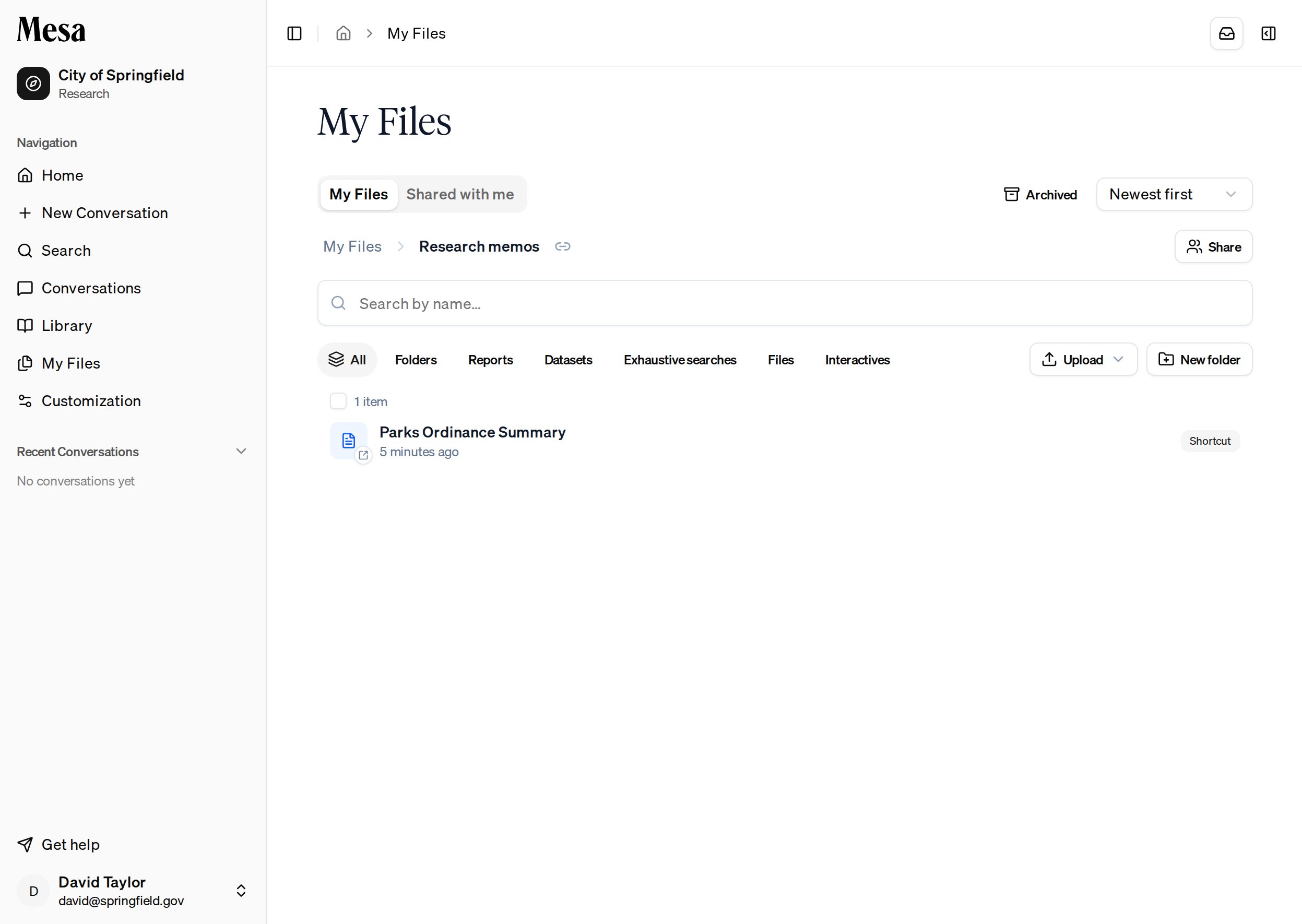Show Archived files
Screen dimensions: 1302x924
click(1040, 195)
